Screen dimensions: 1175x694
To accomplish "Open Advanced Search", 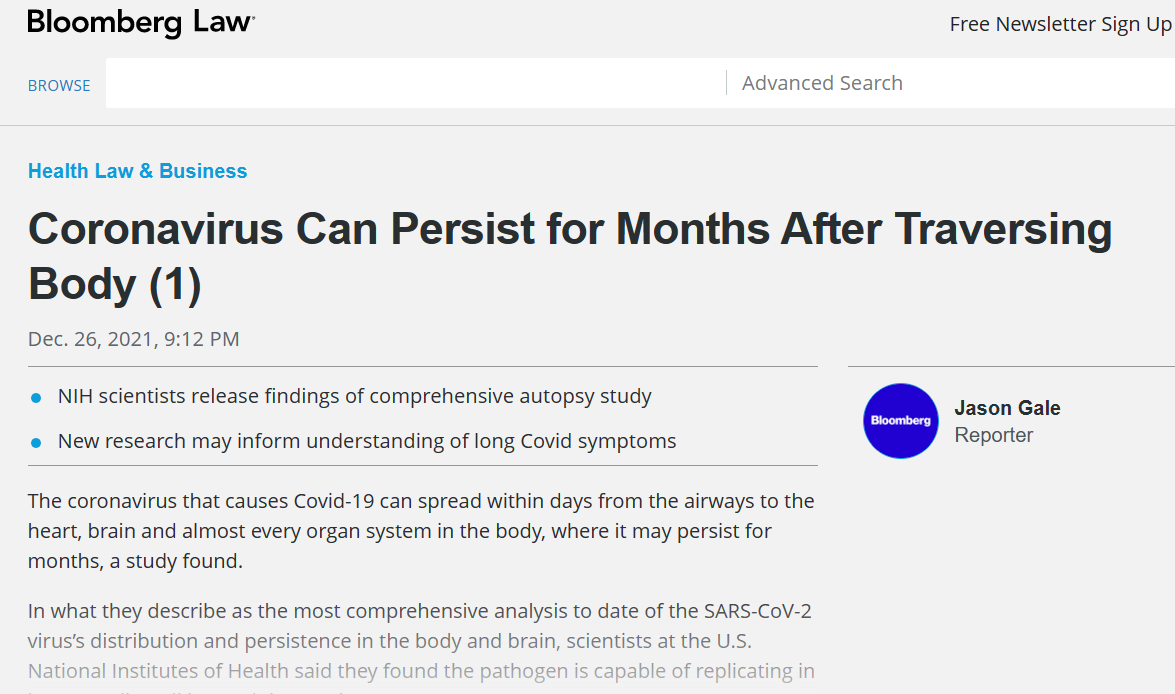I will pos(822,83).
